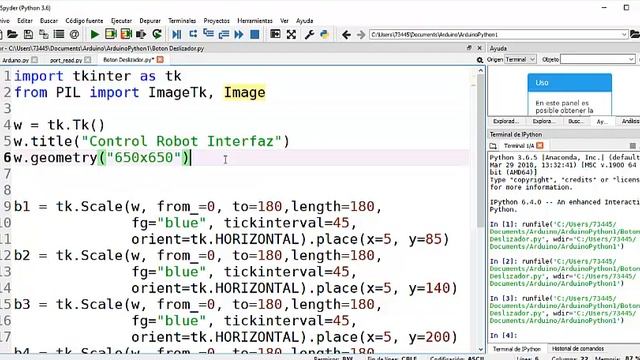This screenshot has width=640, height=360.
Task: Click the Step return debug icon
Action: (224, 35)
